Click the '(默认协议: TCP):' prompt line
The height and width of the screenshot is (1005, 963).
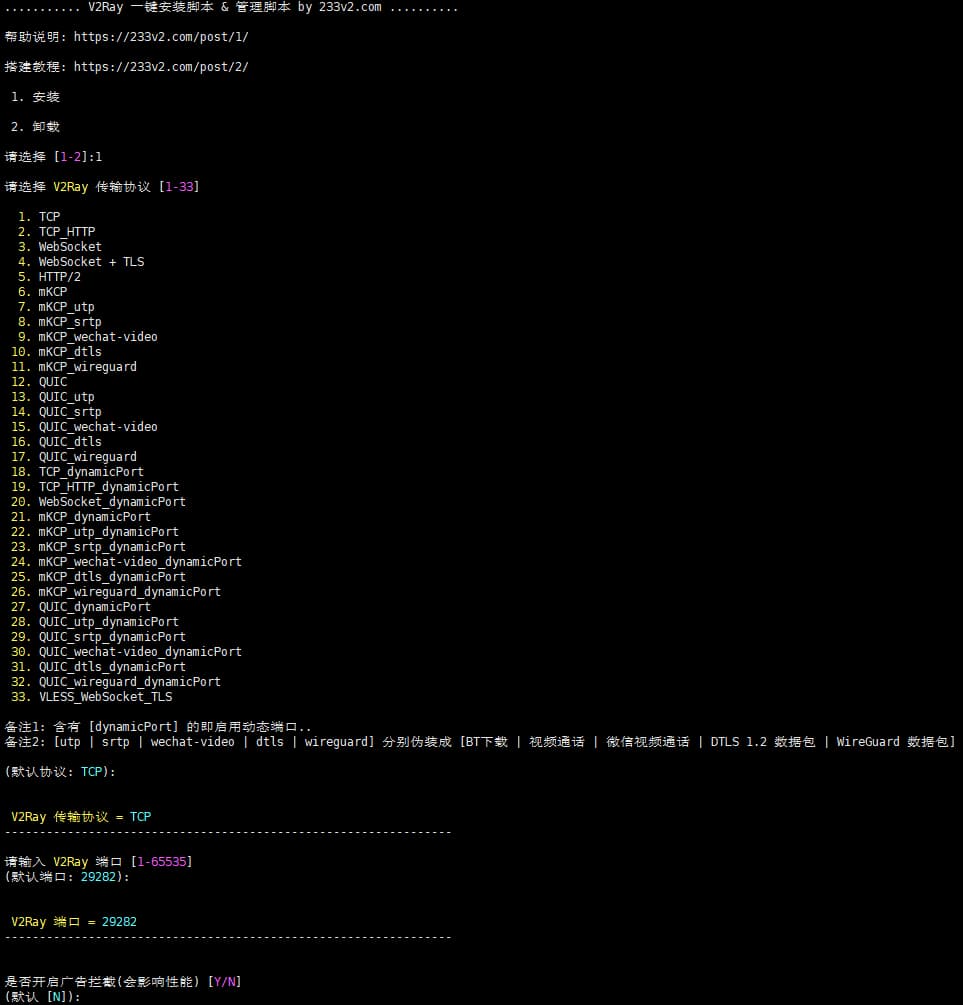(x=60, y=772)
